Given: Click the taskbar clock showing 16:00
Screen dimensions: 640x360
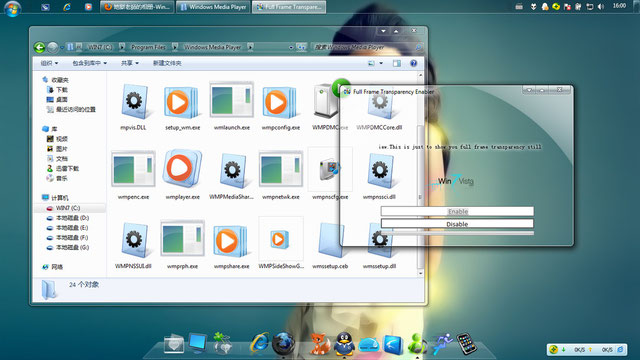Looking at the screenshot, I should [x=619, y=6].
